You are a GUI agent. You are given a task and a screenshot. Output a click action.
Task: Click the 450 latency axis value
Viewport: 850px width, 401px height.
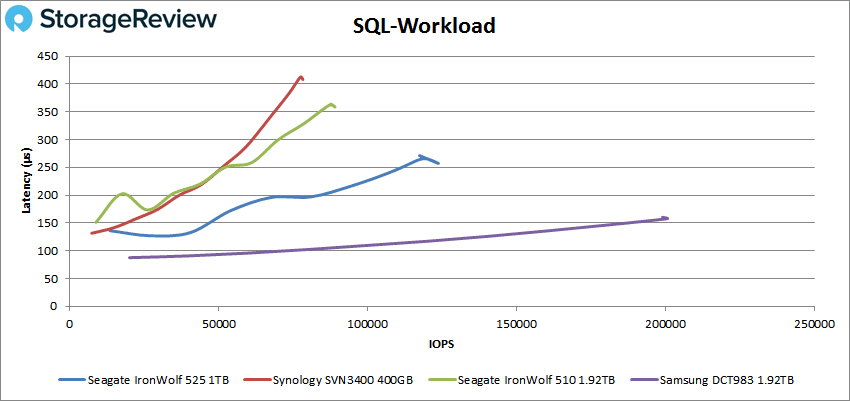49,56
